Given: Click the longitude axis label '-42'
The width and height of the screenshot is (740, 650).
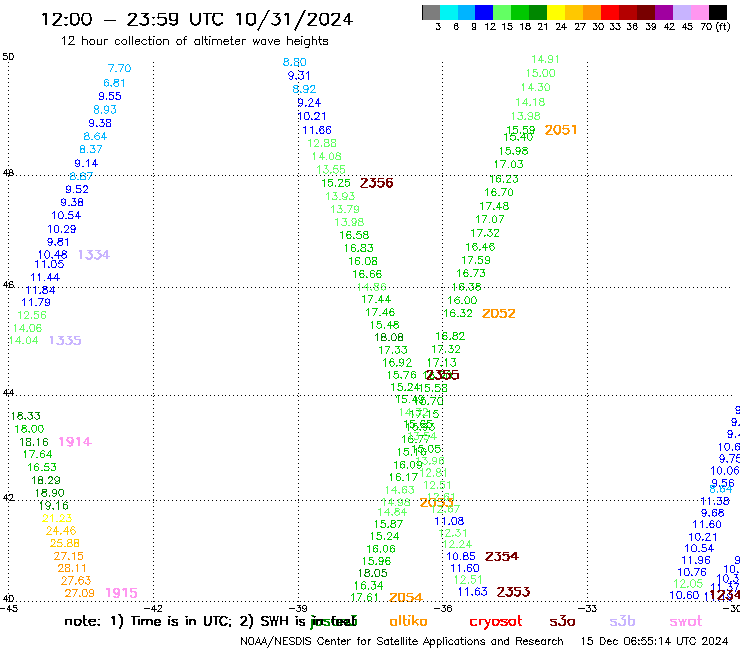Looking at the screenshot, I should (x=154, y=609).
